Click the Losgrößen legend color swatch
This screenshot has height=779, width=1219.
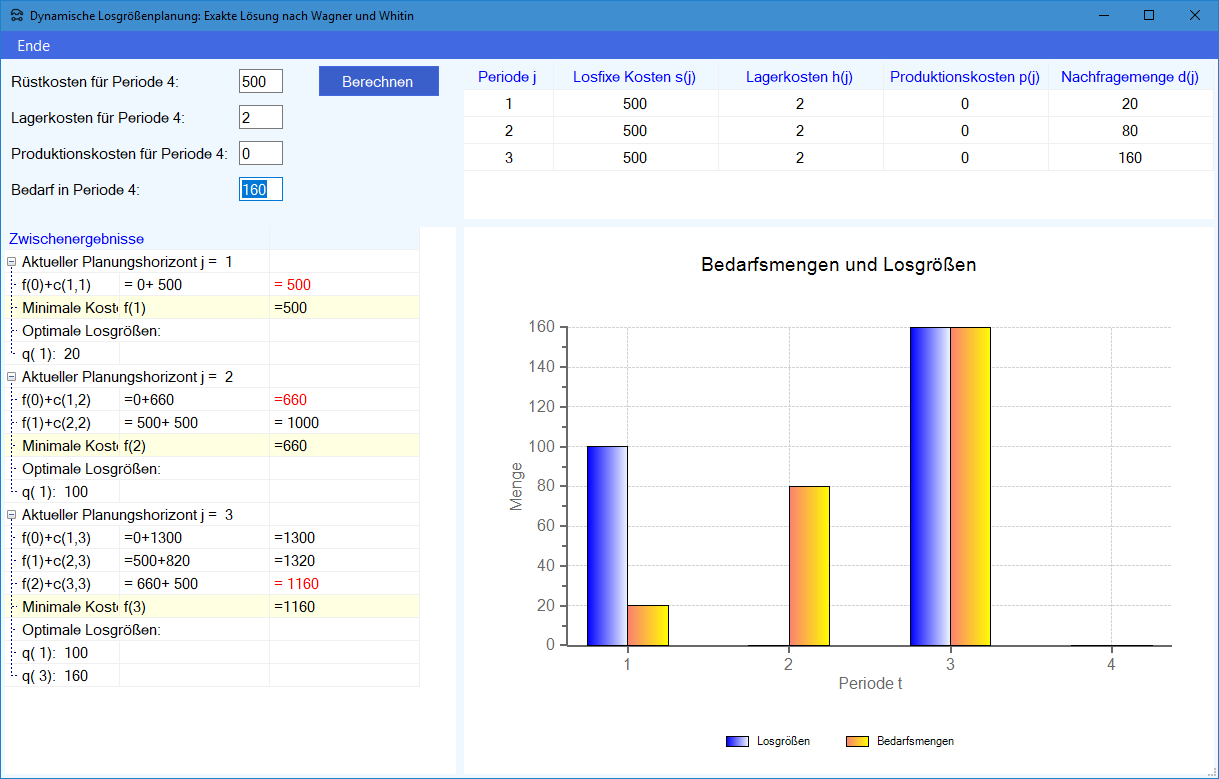[737, 742]
